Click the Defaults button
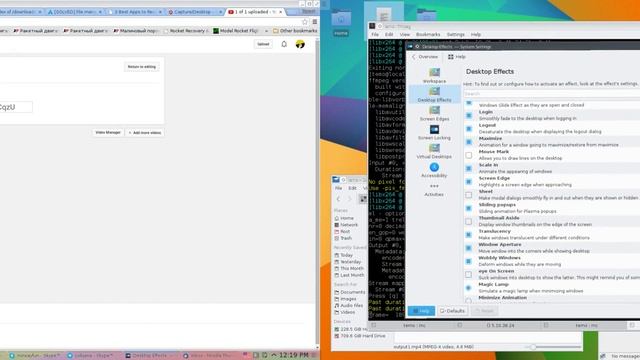This screenshot has height=360, width=640. coord(453,311)
